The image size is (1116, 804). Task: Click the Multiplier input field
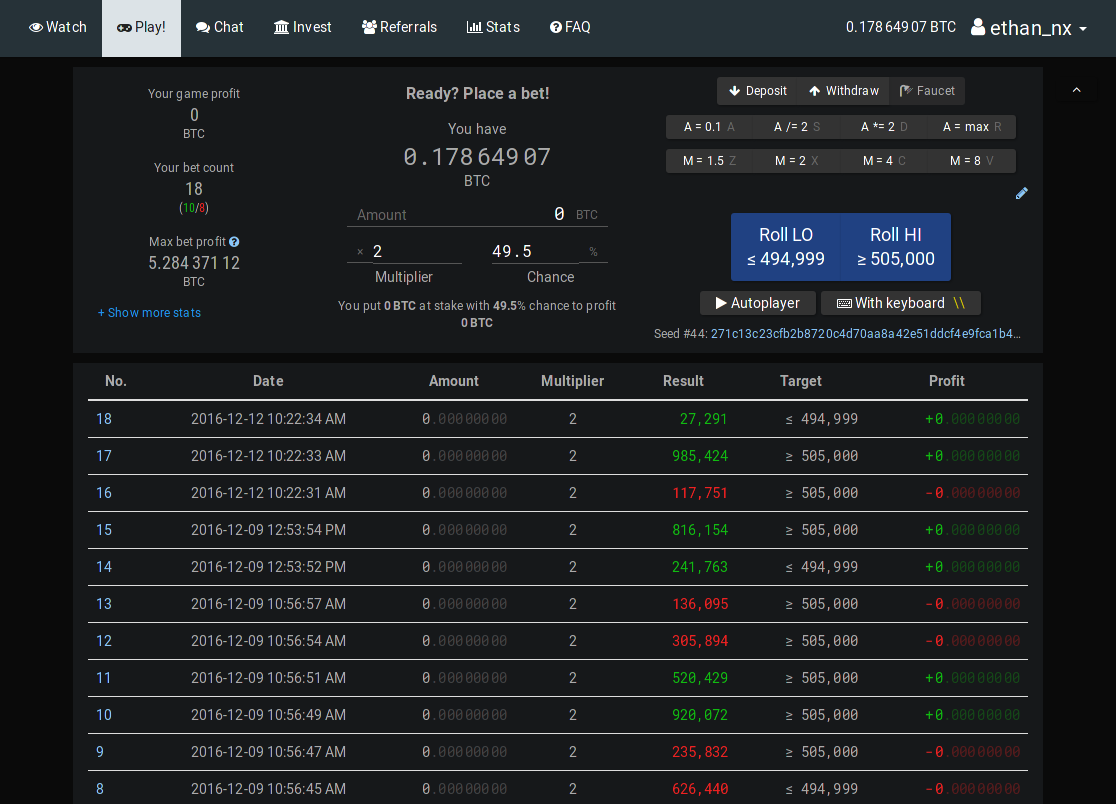click(x=416, y=251)
